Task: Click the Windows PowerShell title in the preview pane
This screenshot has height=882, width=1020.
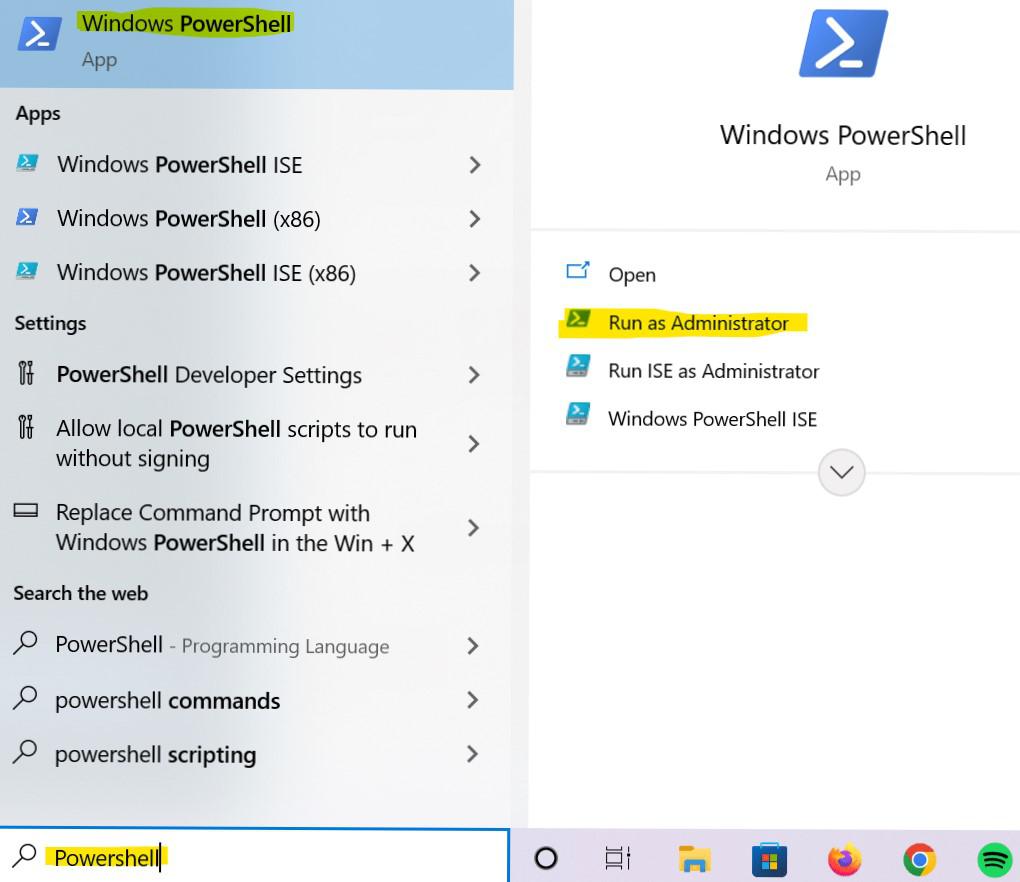Action: [843, 136]
